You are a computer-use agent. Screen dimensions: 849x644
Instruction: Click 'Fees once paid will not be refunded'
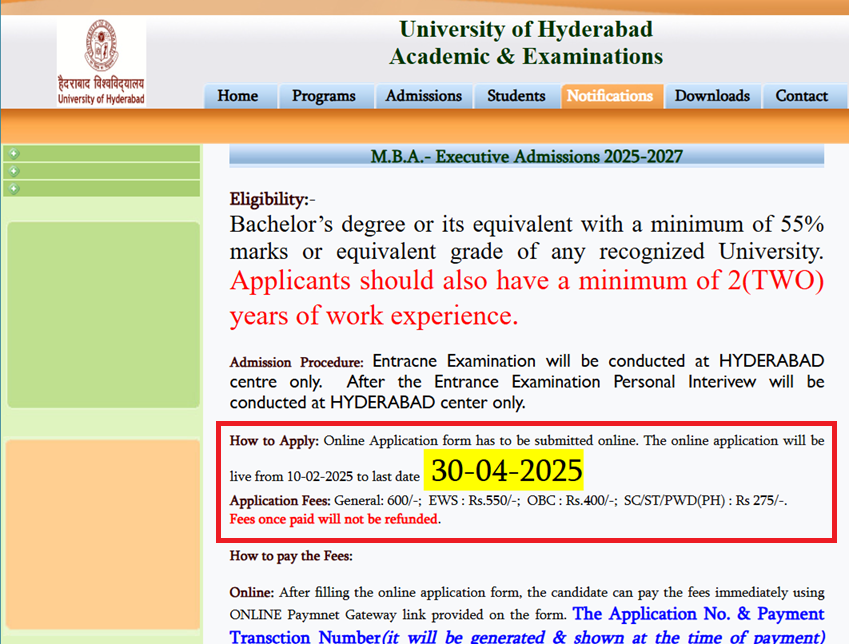[x=334, y=519]
